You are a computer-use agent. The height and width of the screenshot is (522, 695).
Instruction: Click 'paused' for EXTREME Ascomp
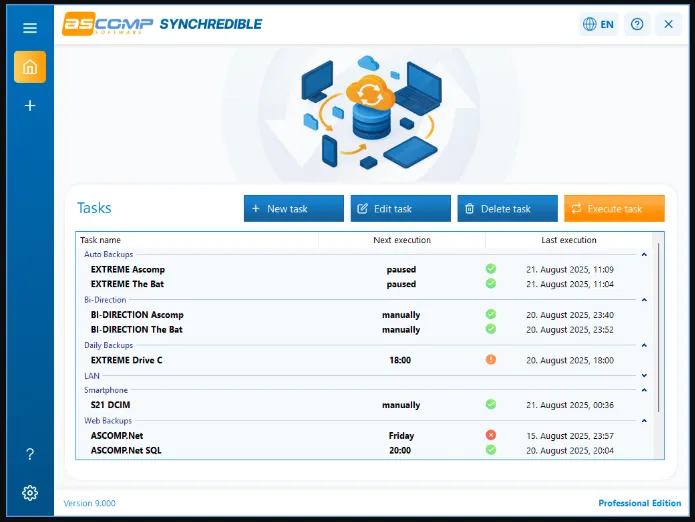(x=401, y=269)
